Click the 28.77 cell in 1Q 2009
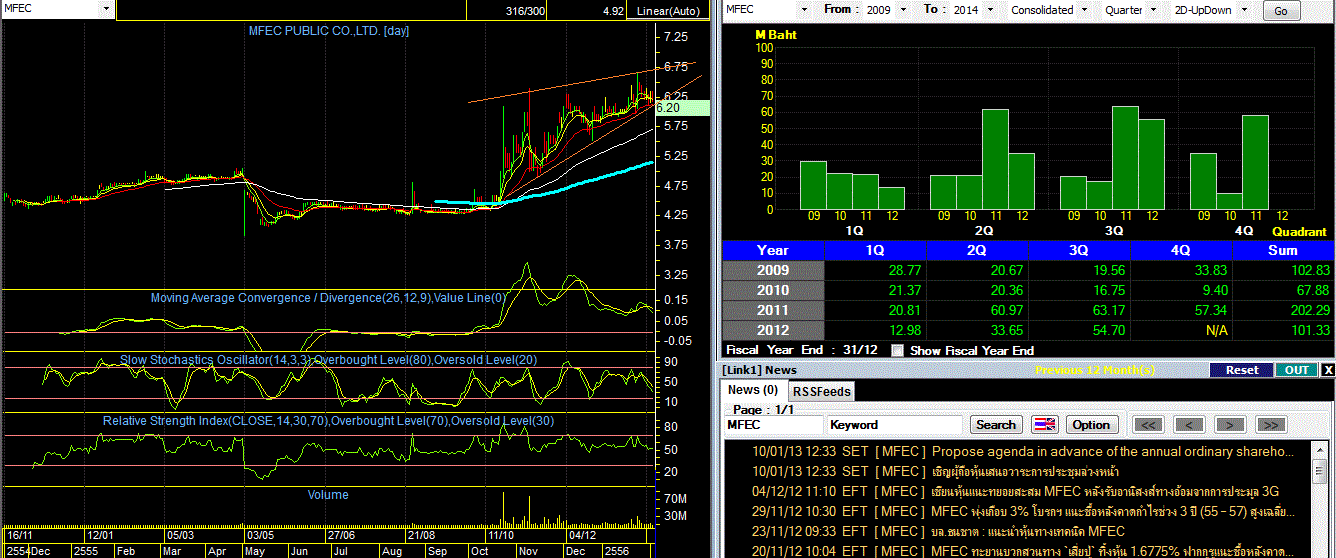This screenshot has height=558, width=1336. (903, 270)
